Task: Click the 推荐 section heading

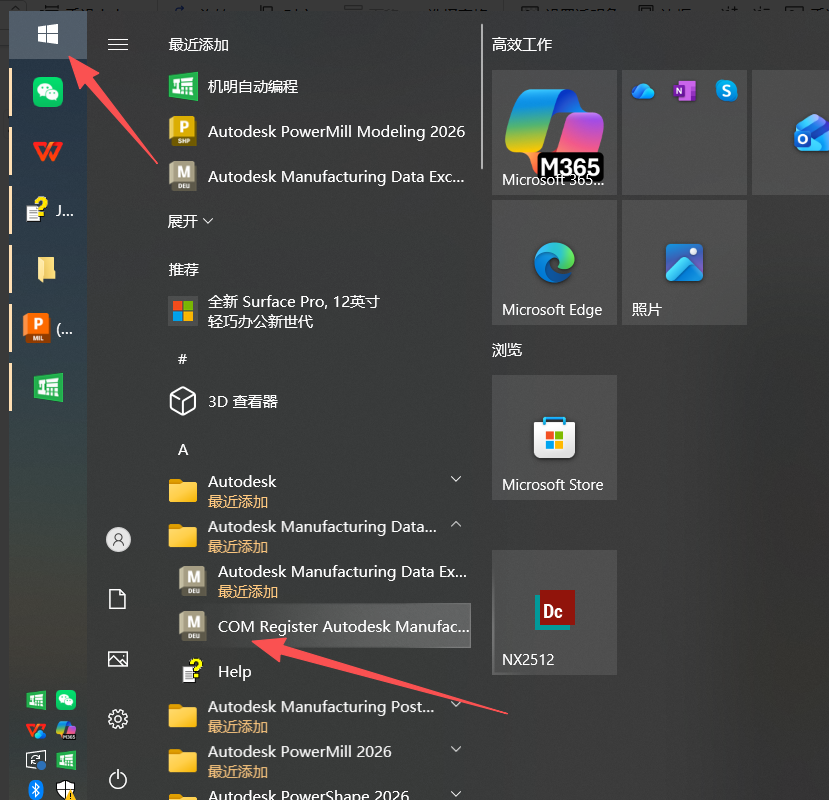Action: 183,270
